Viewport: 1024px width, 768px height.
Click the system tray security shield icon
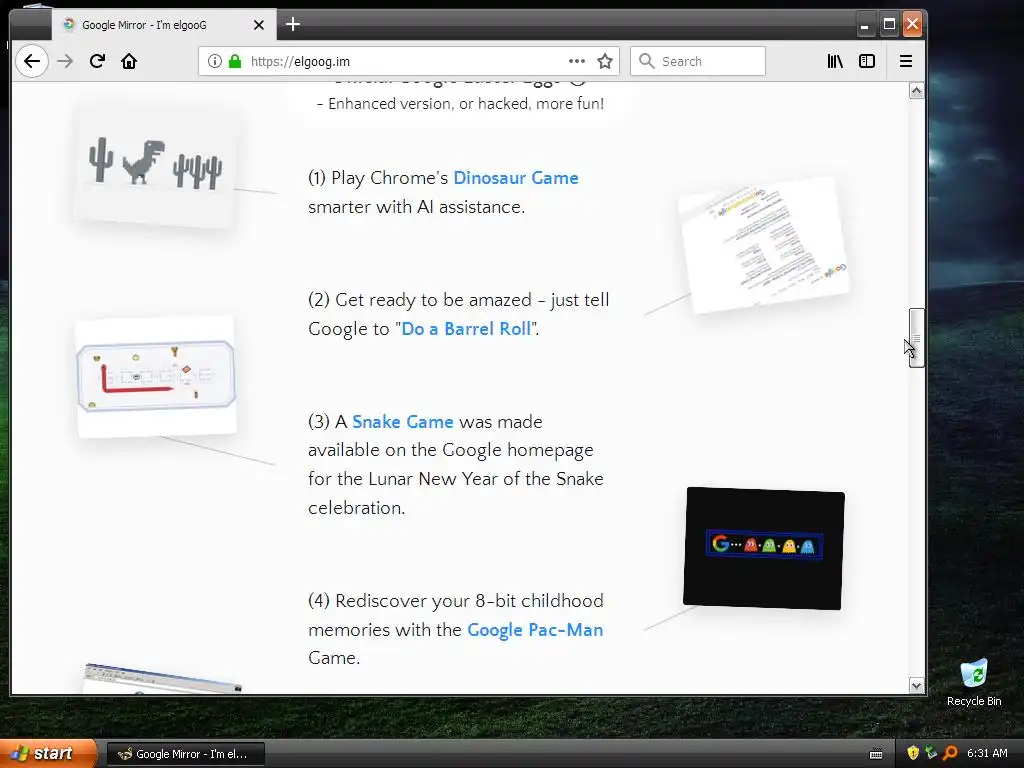tap(912, 753)
